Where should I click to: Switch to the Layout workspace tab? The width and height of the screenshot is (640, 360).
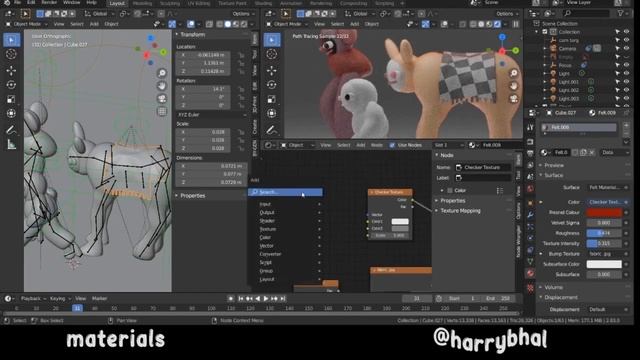pos(117,3)
